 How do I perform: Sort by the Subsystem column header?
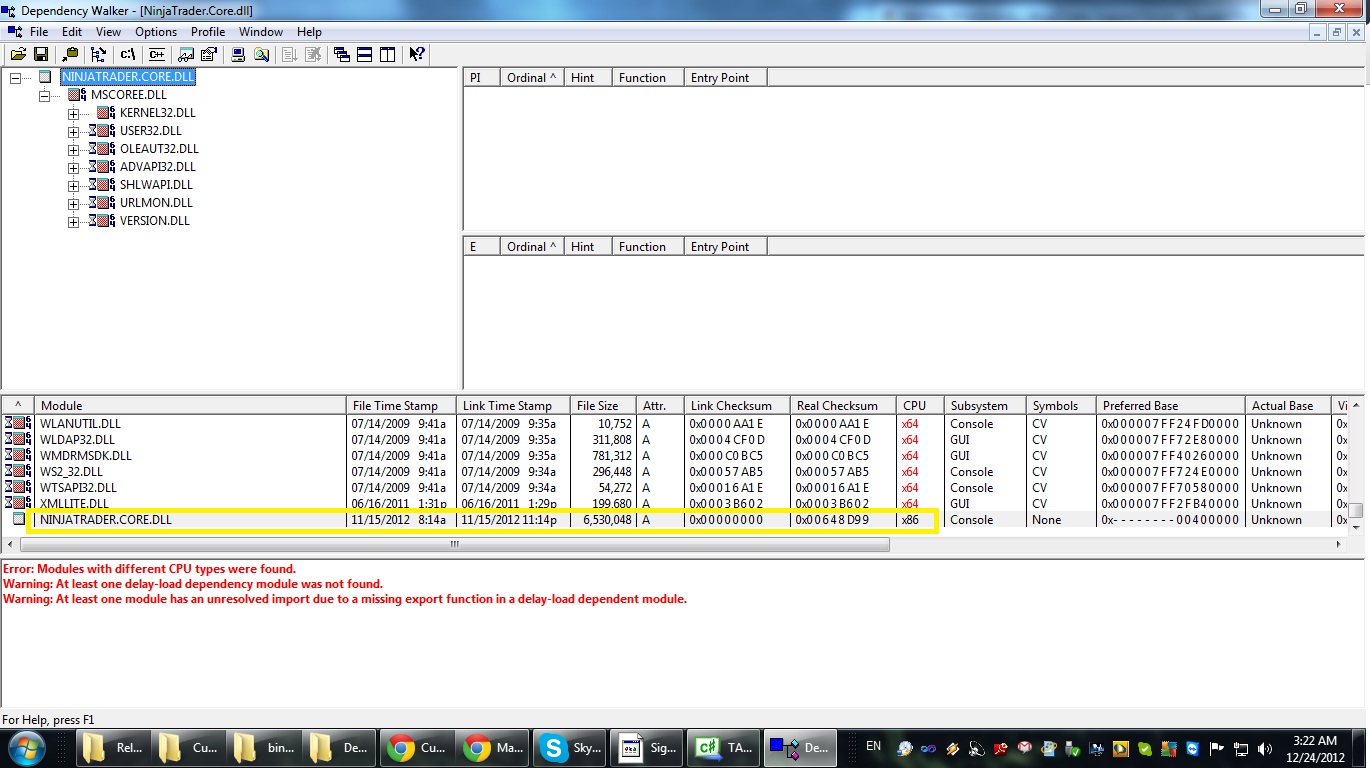(985, 406)
